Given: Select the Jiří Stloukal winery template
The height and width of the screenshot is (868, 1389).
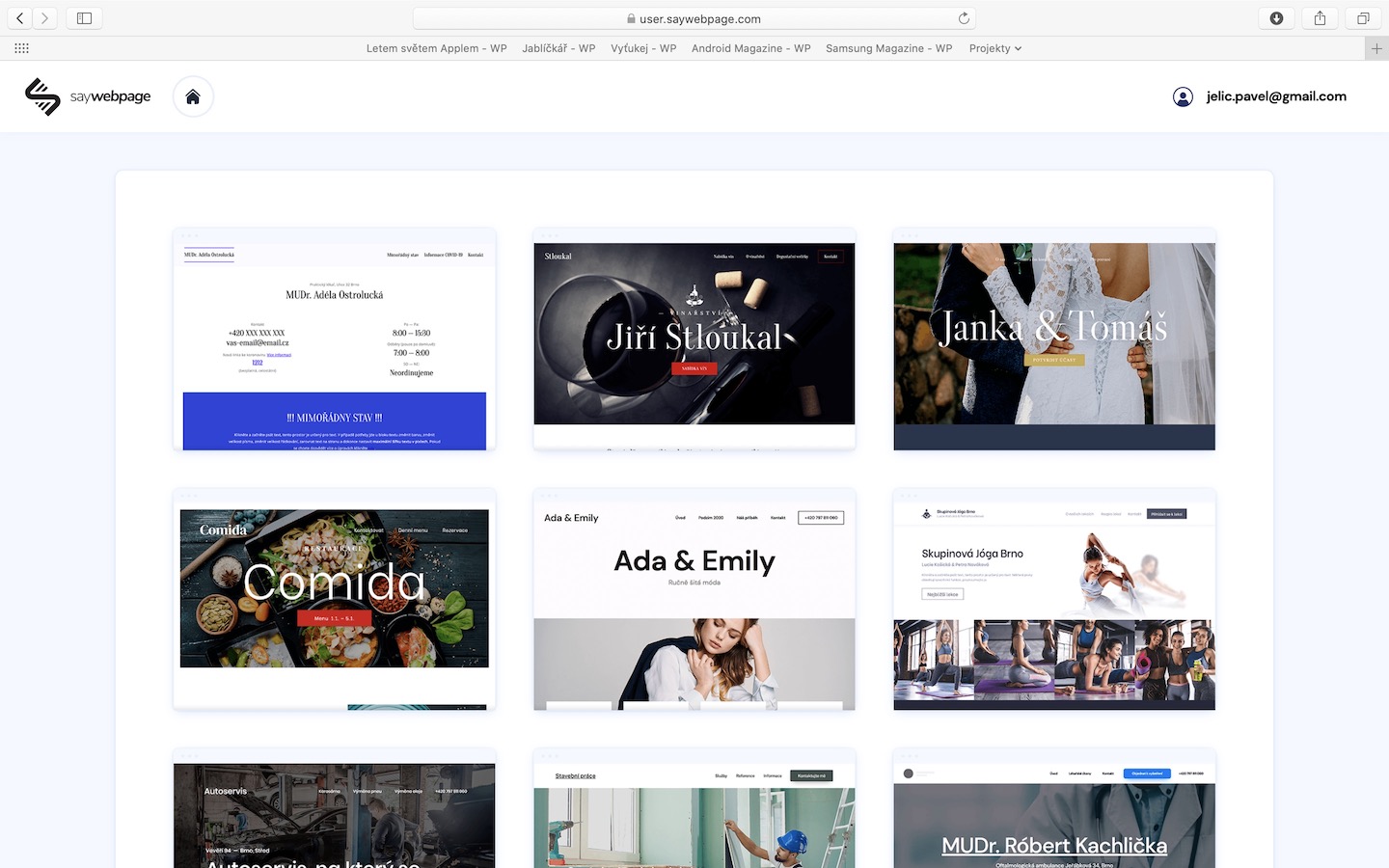Looking at the screenshot, I should click(694, 339).
